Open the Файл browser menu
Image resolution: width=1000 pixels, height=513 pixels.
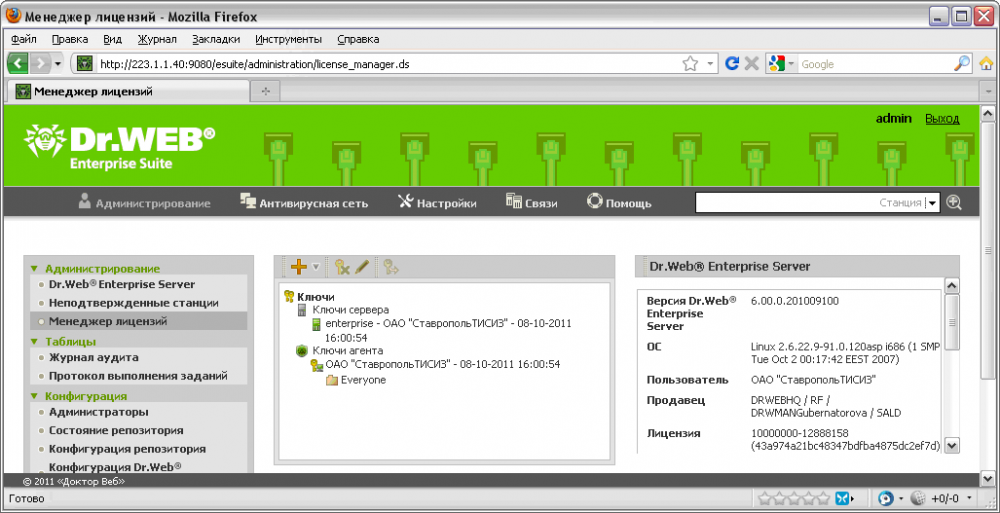(x=24, y=39)
